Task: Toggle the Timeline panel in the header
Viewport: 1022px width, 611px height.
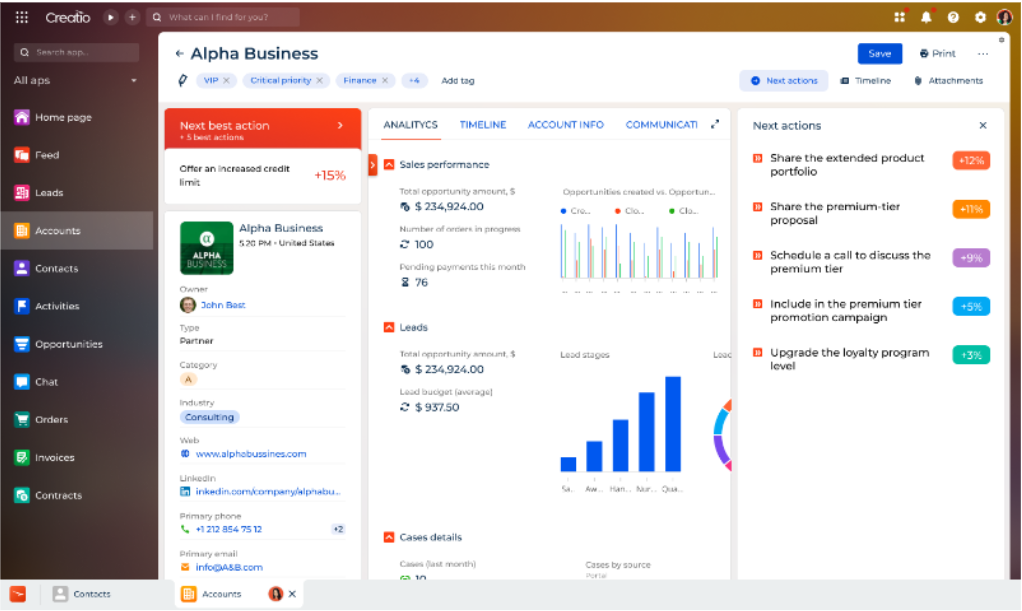Action: 866,80
